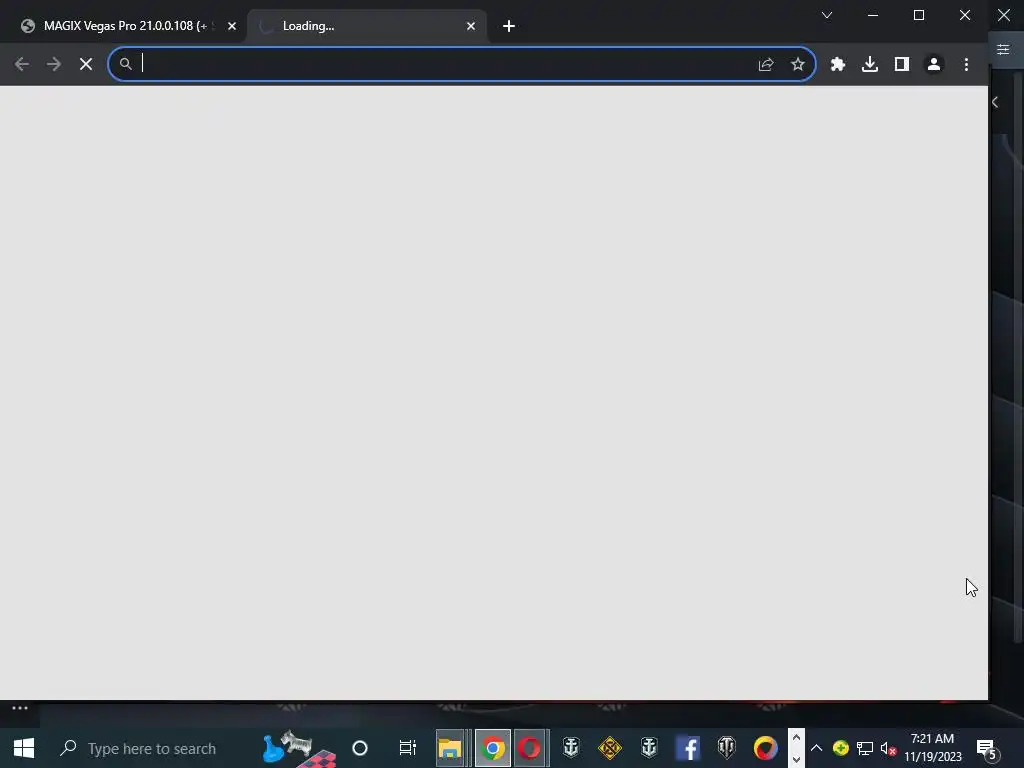Open Chrome three-dot menu
This screenshot has height=768, width=1024.
966,64
